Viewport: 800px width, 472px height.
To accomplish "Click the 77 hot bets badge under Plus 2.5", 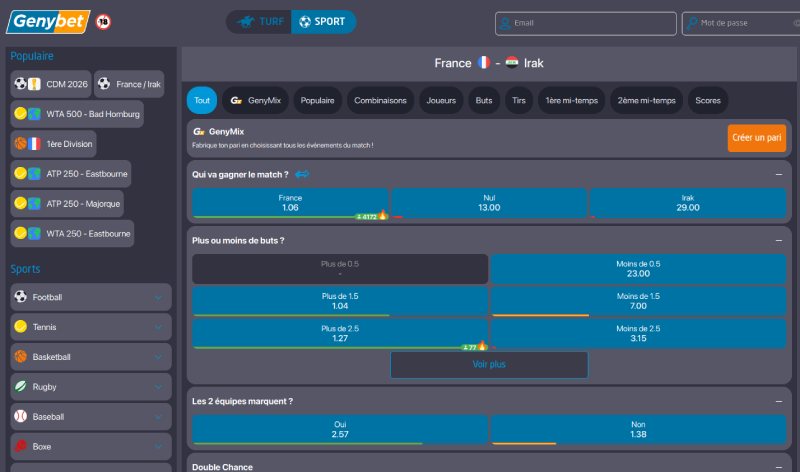I will tap(474, 347).
